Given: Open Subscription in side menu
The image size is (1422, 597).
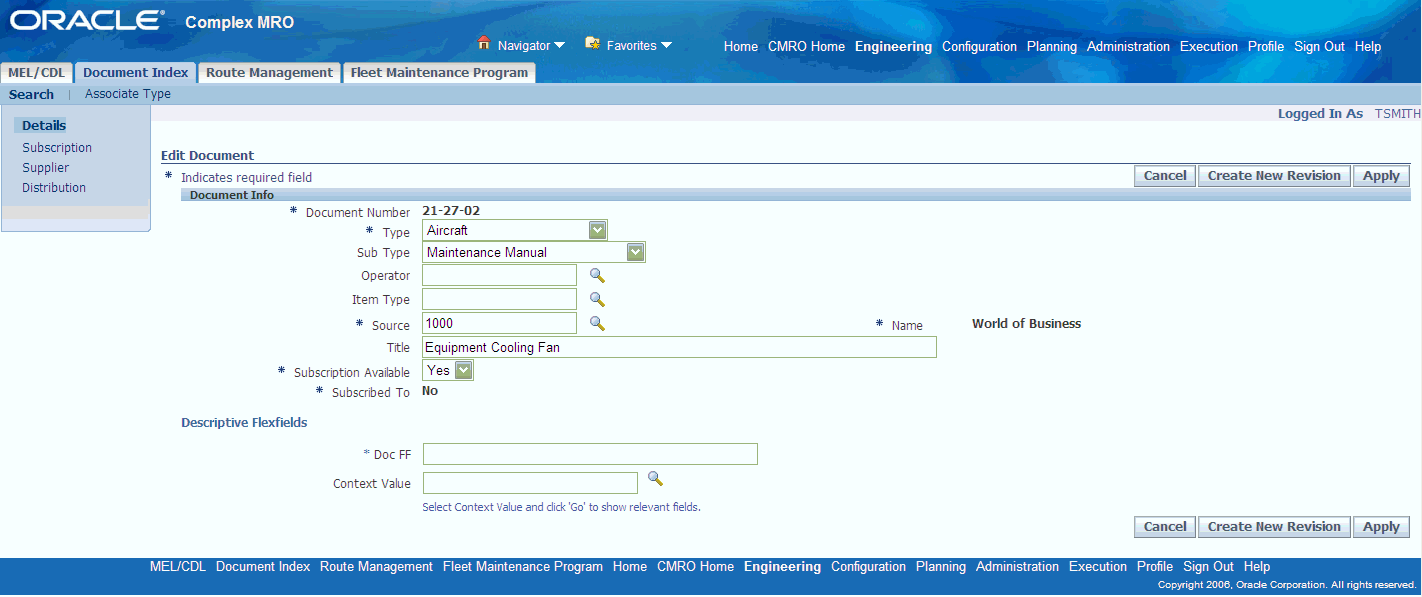Looking at the screenshot, I should (x=57, y=148).
